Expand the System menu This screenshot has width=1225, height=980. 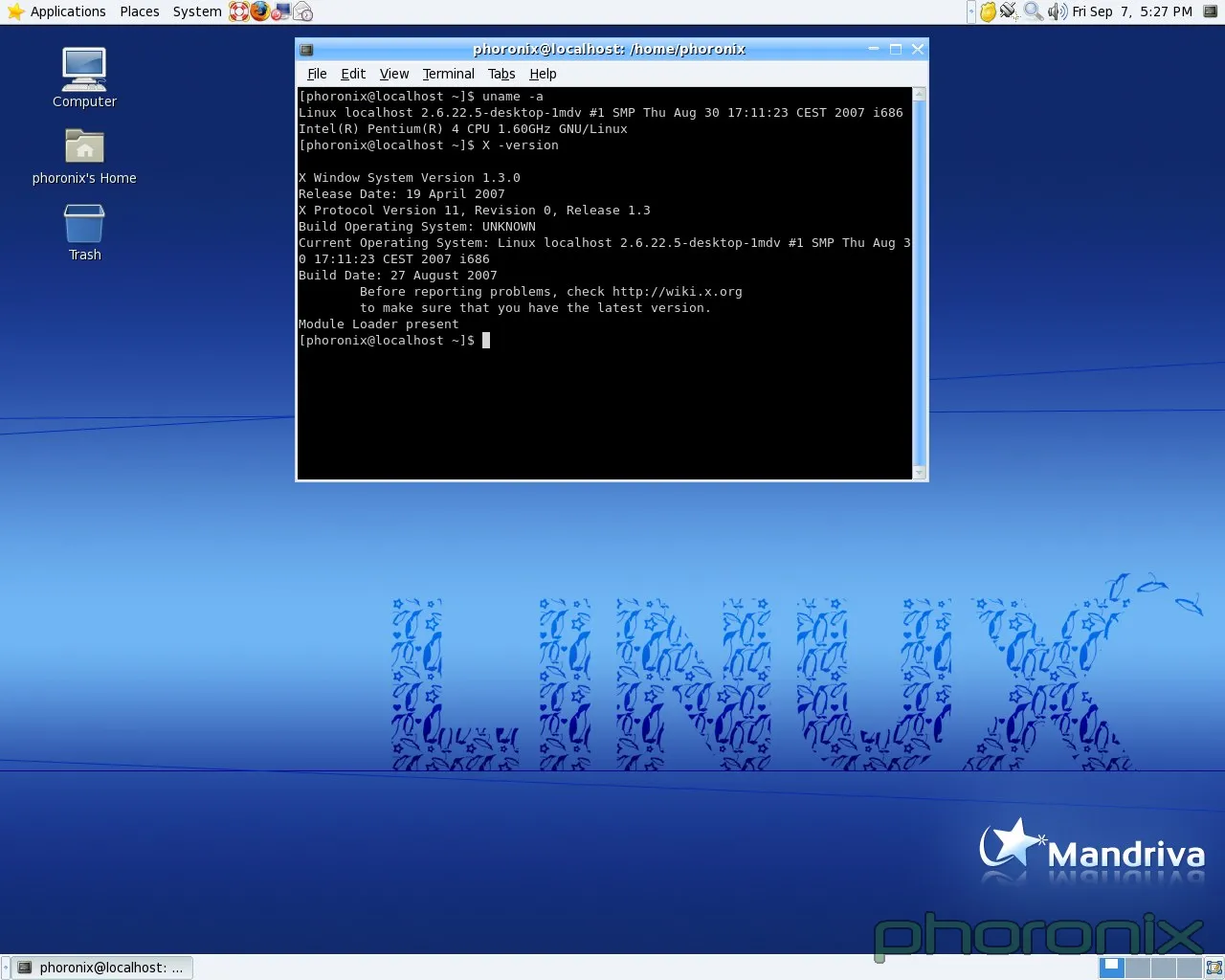coord(197,11)
